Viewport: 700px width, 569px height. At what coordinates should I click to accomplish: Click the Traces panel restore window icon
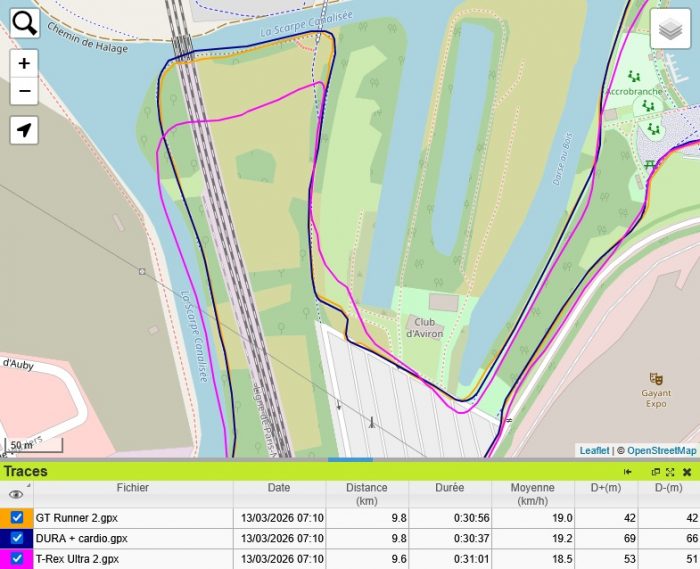656,472
